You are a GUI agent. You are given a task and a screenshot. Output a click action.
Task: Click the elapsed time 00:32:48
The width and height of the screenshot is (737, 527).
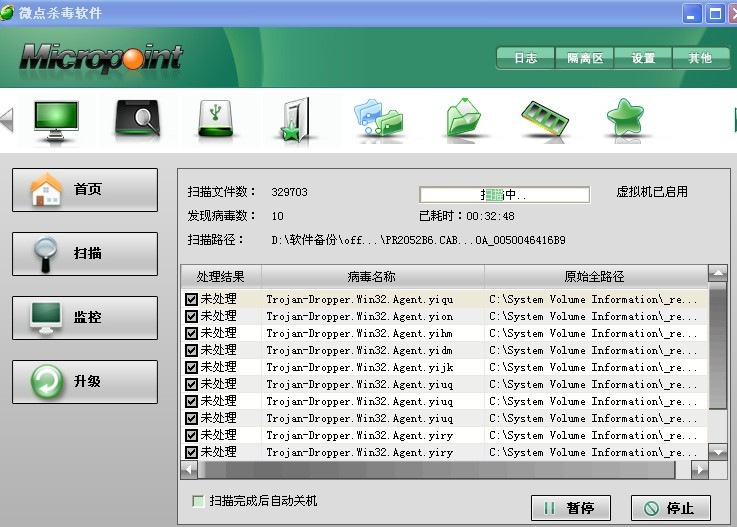pos(490,216)
